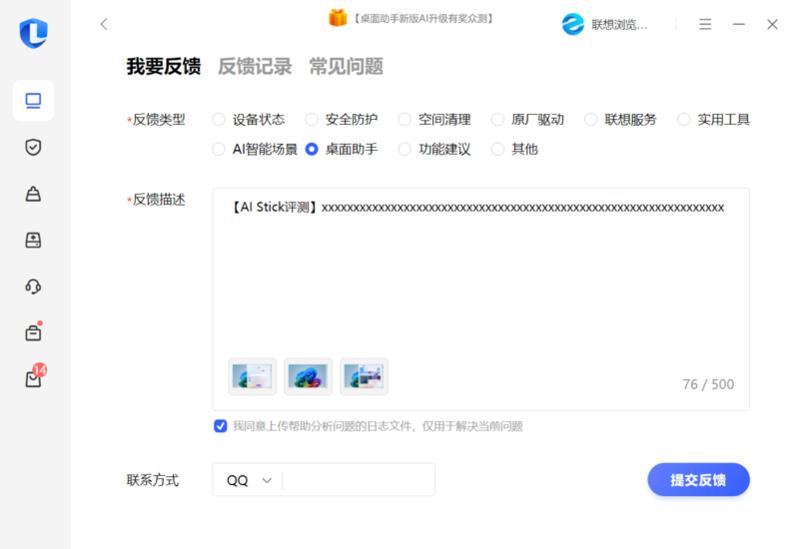Click the back arrow at top left
799x549 pixels.
pyautogui.click(x=104, y=24)
